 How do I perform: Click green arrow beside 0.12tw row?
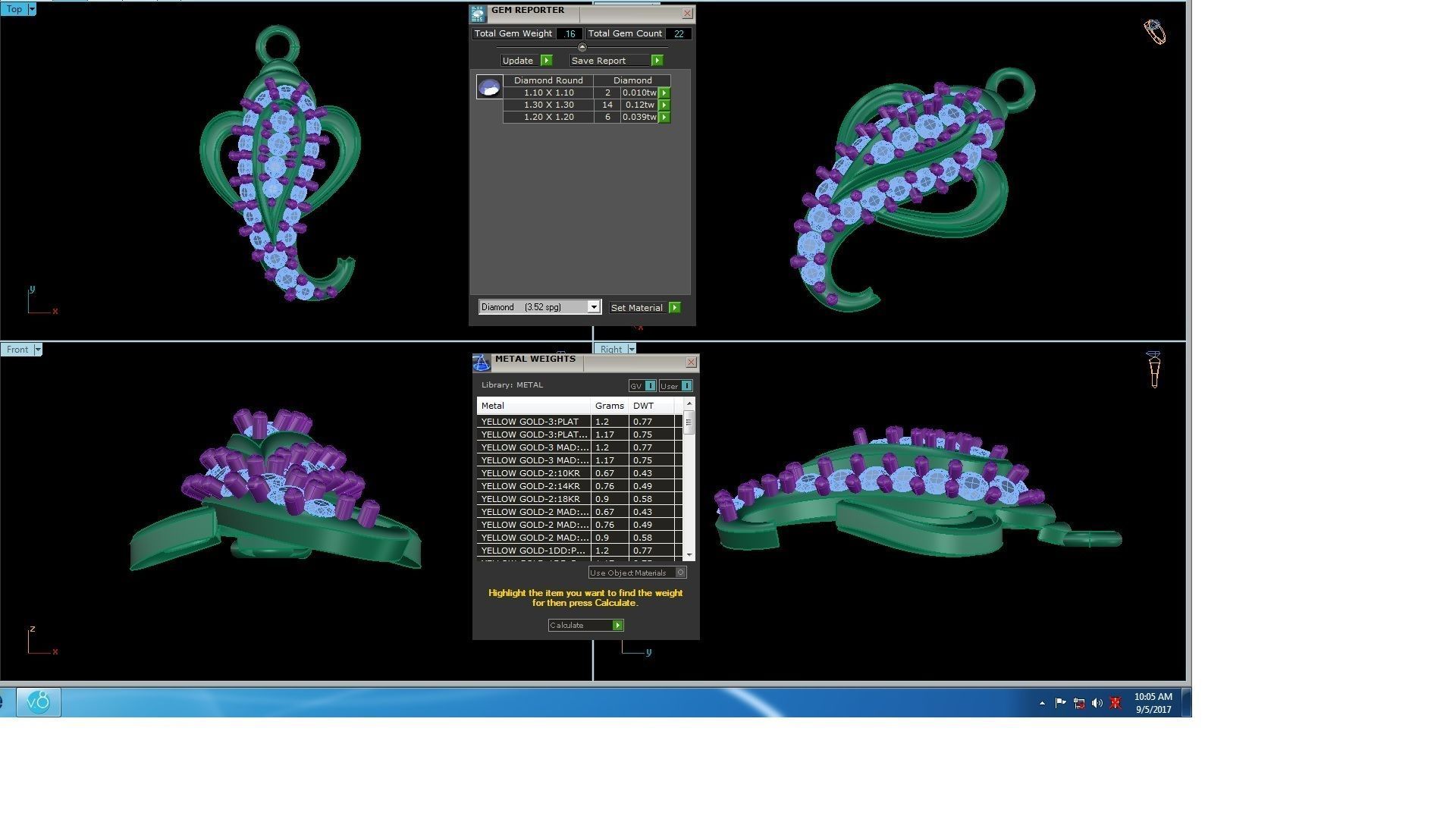664,105
